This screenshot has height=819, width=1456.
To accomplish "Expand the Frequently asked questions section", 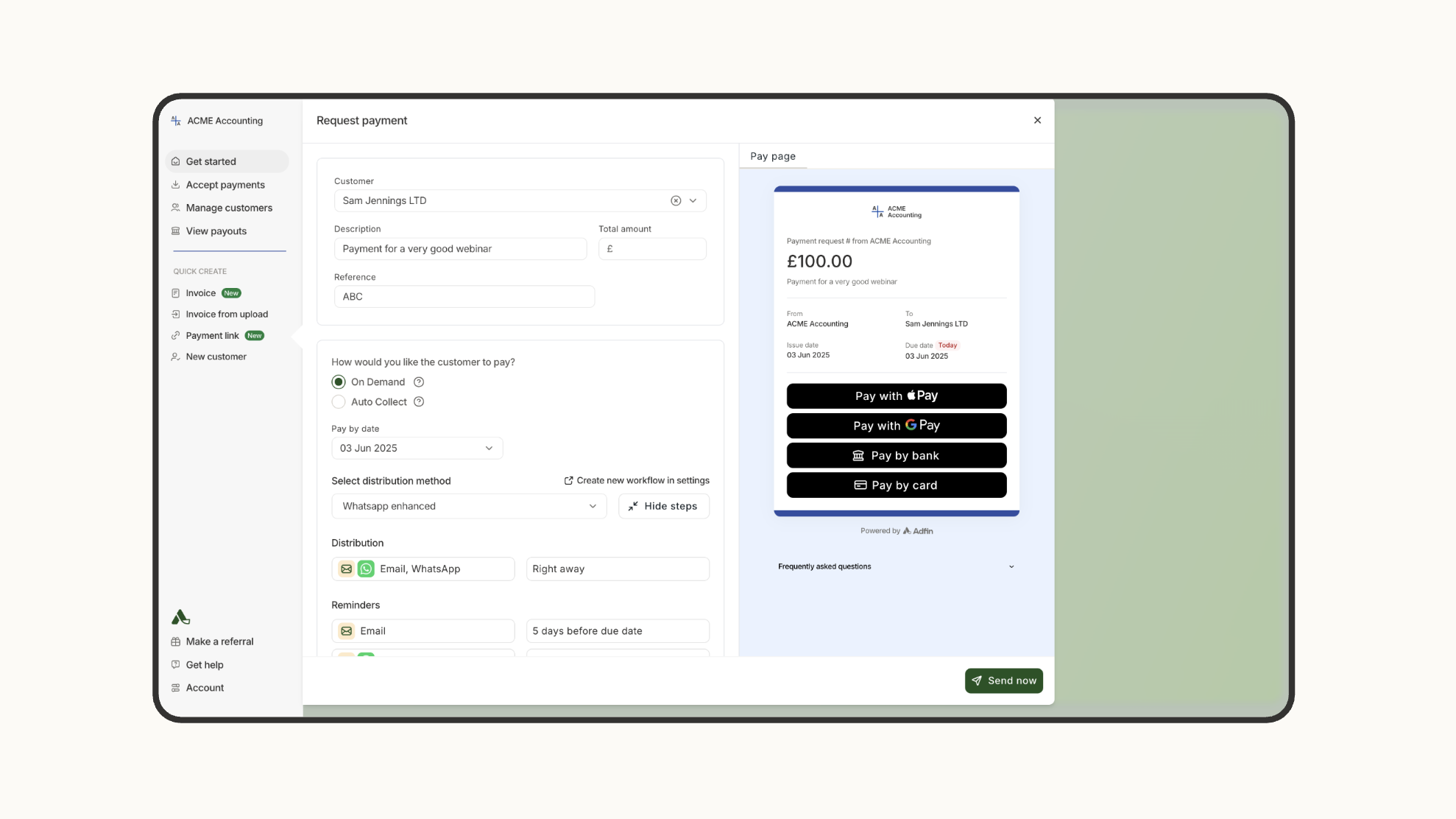I will [1011, 566].
